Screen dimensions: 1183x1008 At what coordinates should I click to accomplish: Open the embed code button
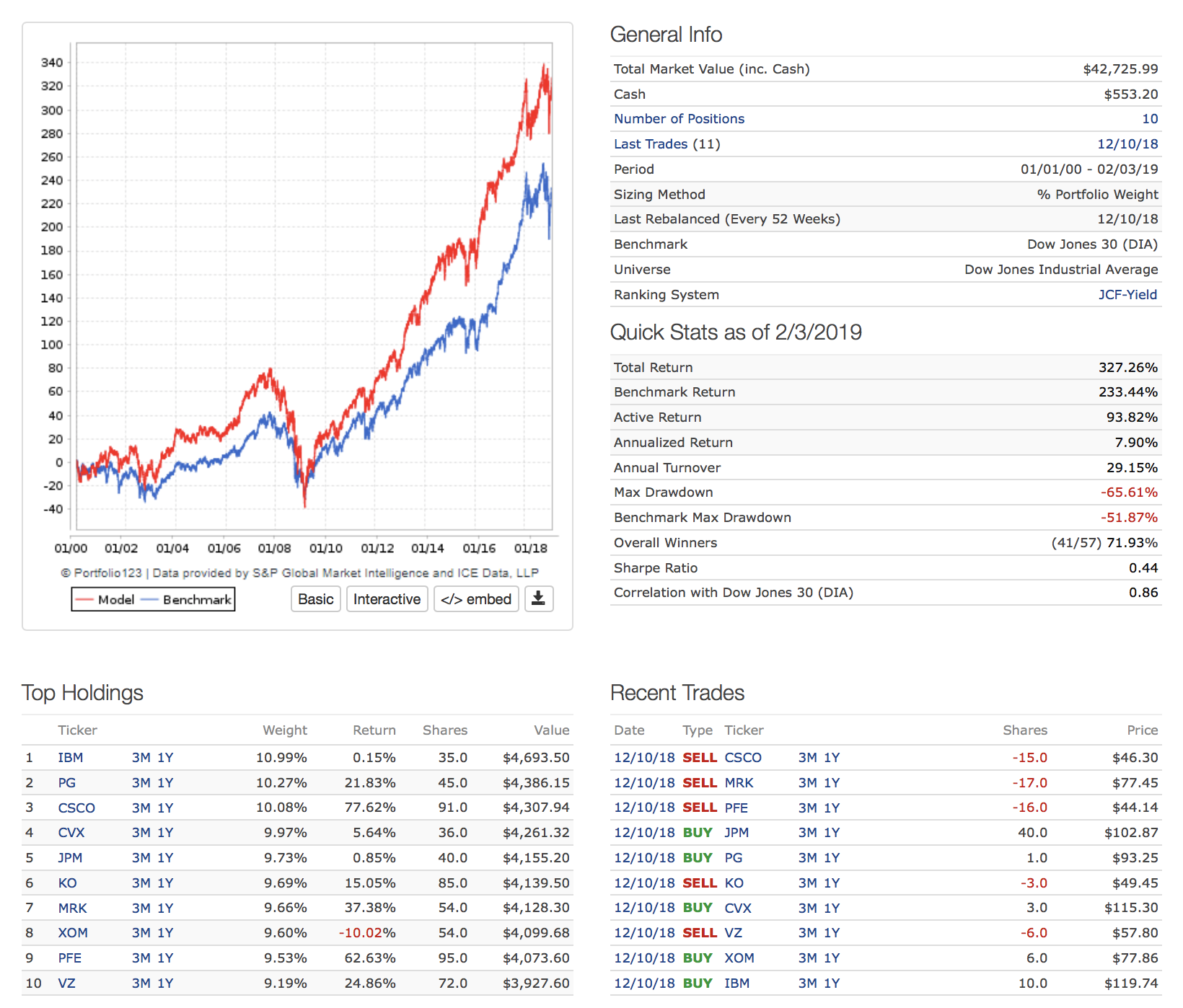coord(475,599)
